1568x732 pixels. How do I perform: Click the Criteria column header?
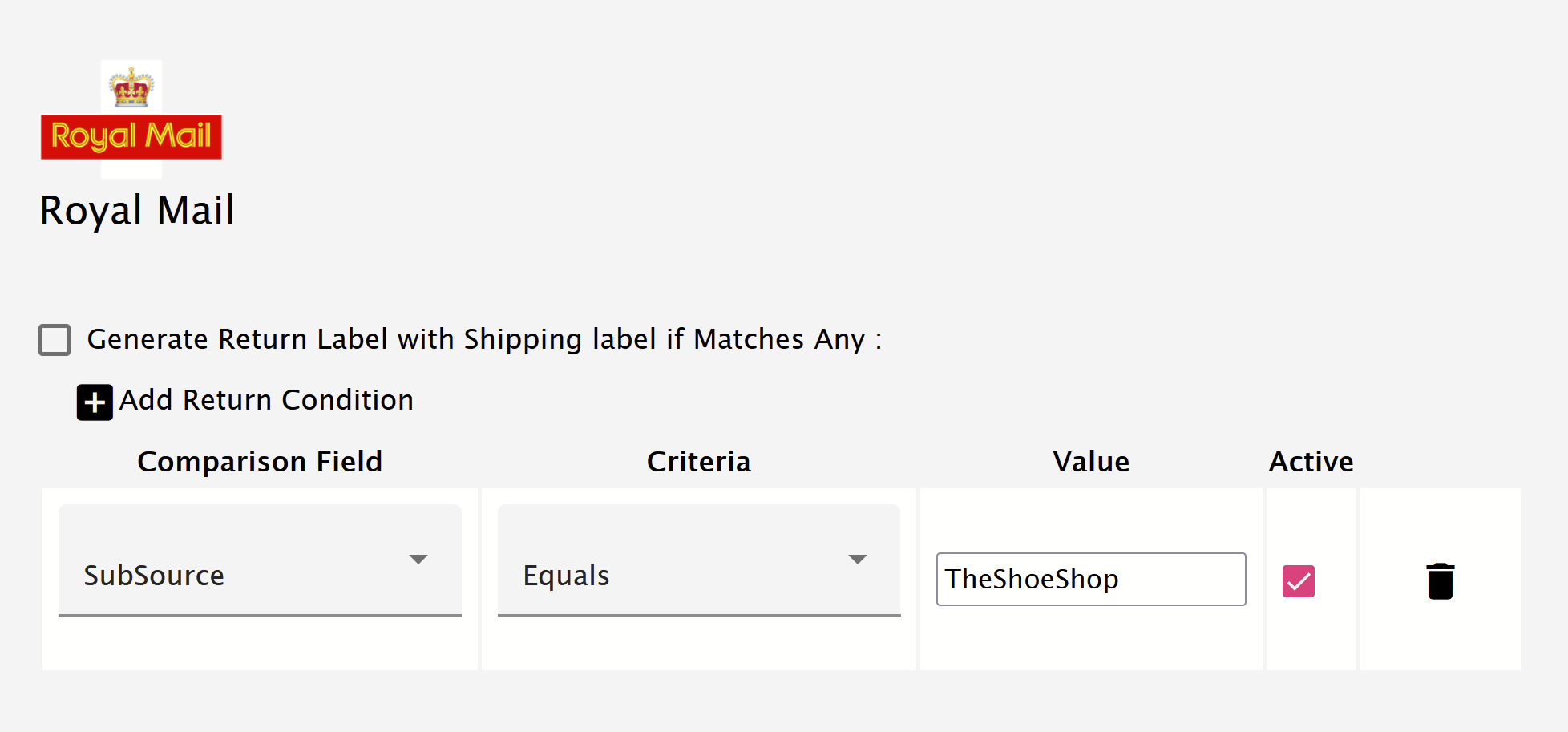(x=699, y=462)
